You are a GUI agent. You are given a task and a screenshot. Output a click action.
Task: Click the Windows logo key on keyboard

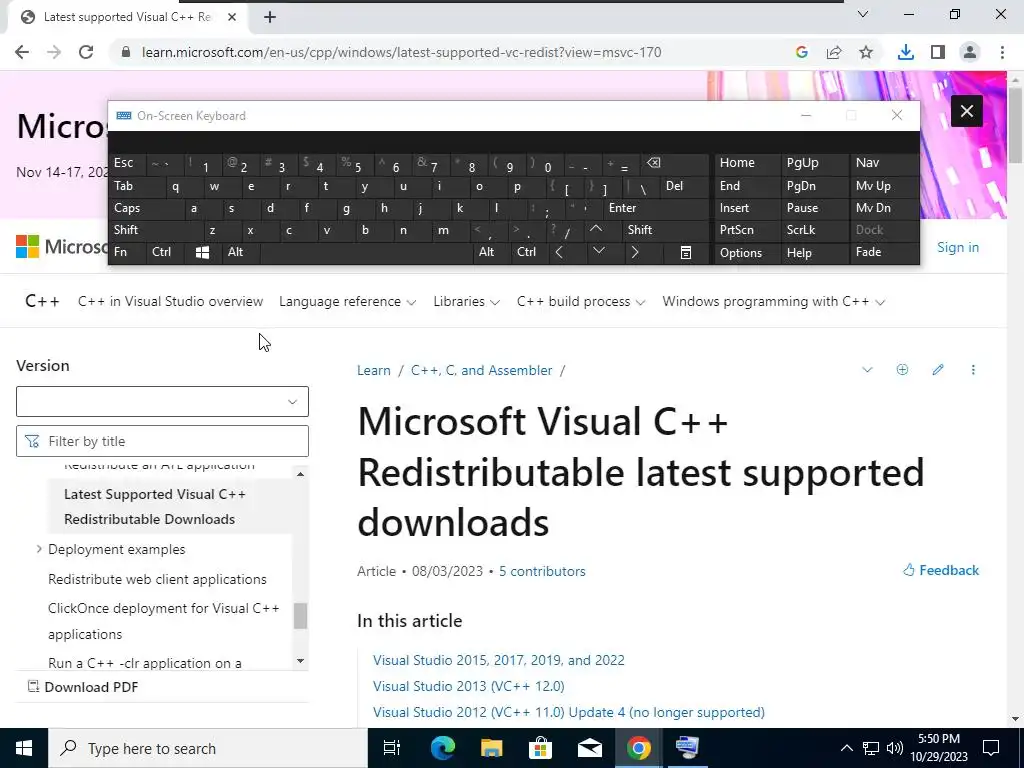point(202,252)
